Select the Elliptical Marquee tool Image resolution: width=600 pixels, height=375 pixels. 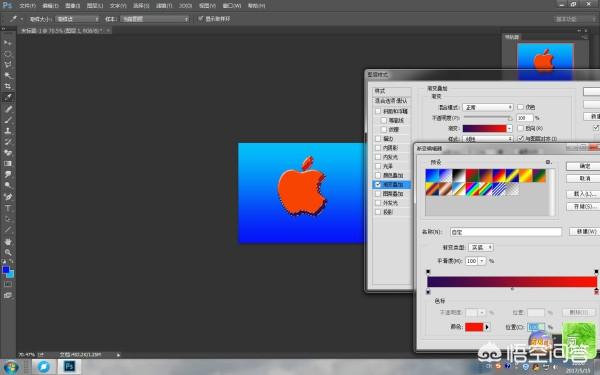coord(8,54)
